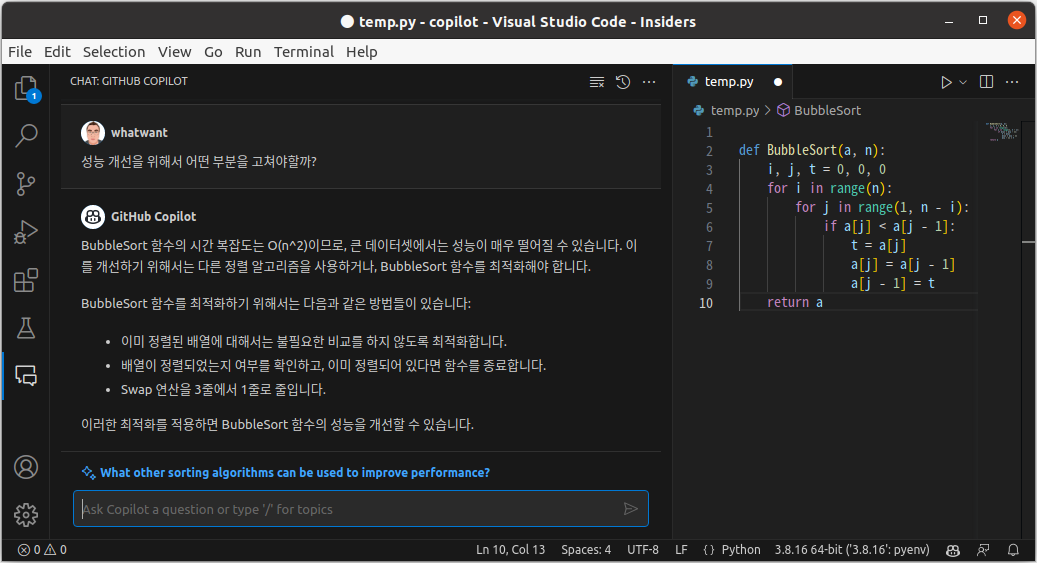Open the Edit menu
This screenshot has width=1037, height=563.
(57, 52)
